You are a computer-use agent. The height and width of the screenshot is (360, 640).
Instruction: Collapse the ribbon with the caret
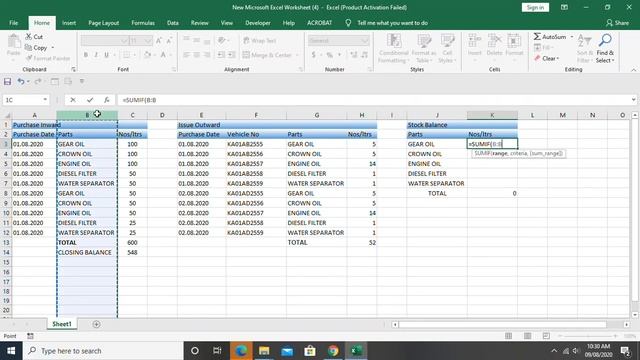click(633, 70)
